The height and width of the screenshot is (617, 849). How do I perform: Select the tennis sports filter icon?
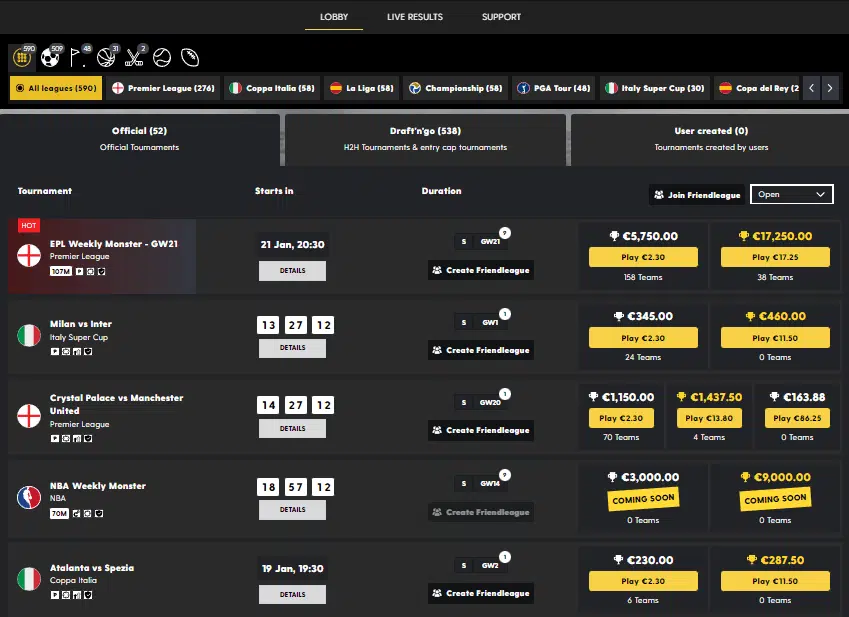point(161,58)
